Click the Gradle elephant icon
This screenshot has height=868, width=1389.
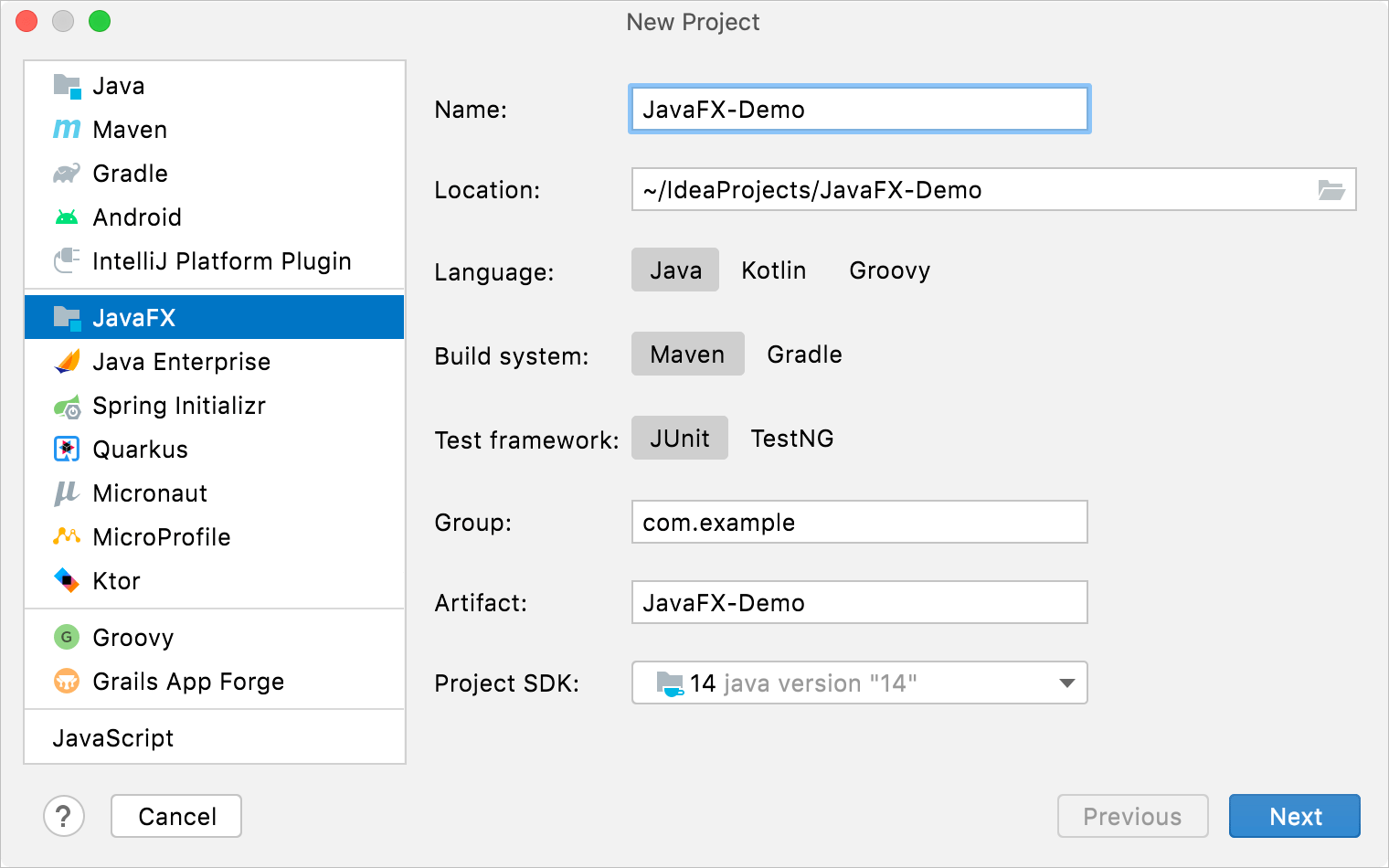click(66, 173)
